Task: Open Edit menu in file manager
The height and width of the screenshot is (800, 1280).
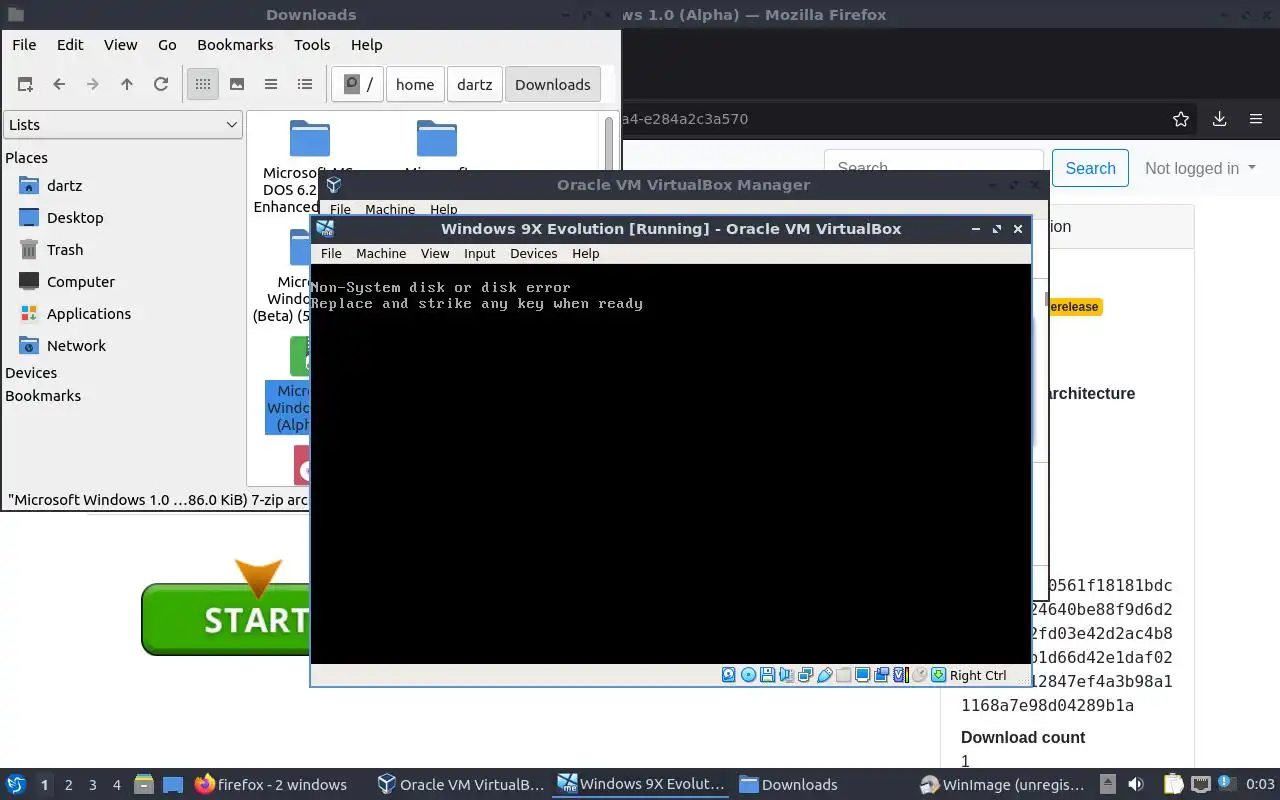Action: coord(70,45)
